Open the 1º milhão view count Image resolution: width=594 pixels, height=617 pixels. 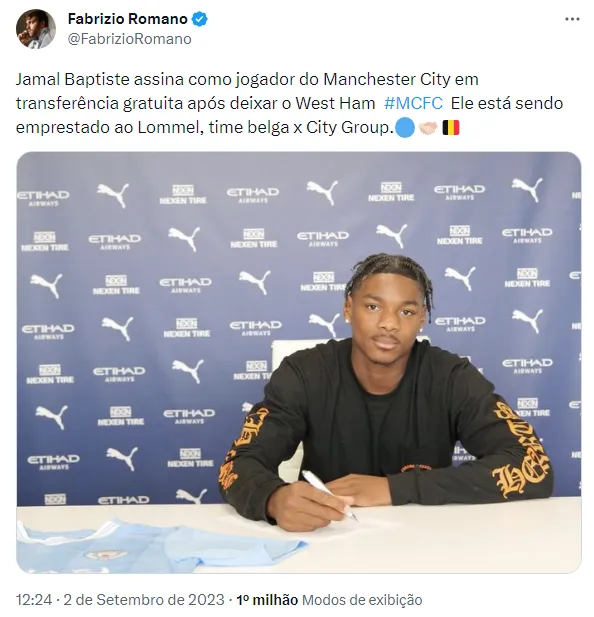(x=267, y=600)
